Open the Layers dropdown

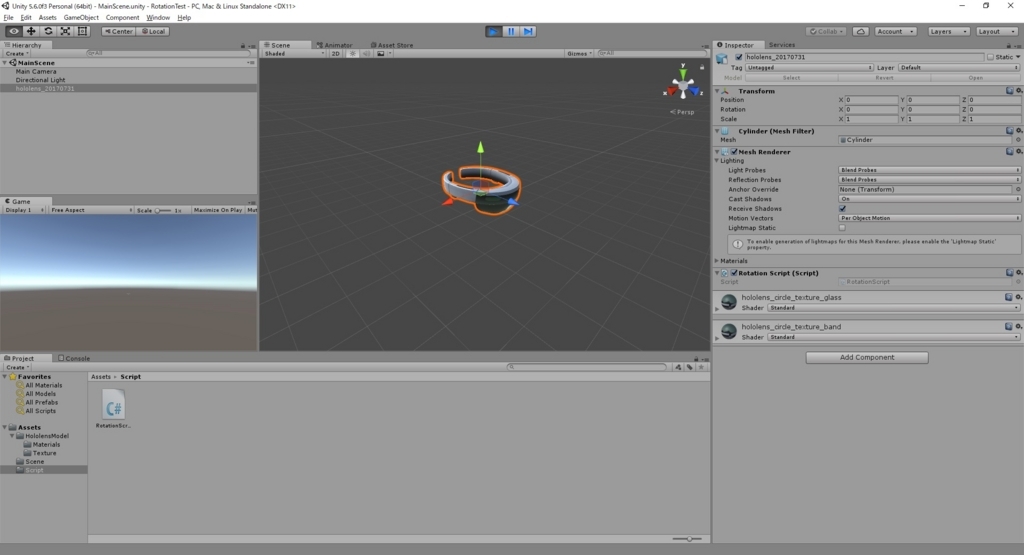pyautogui.click(x=948, y=31)
